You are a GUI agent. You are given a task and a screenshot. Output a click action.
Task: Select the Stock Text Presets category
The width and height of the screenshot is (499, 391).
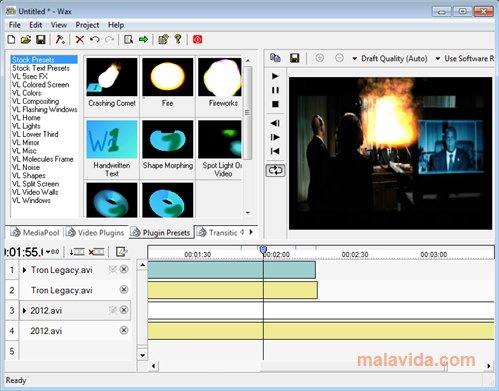[41, 68]
